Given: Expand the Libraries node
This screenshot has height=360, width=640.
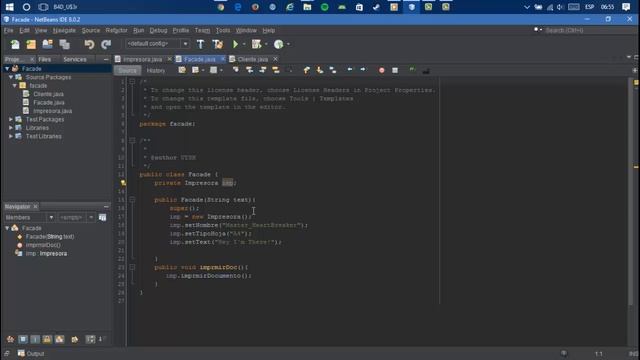Looking at the screenshot, I should (x=11, y=128).
